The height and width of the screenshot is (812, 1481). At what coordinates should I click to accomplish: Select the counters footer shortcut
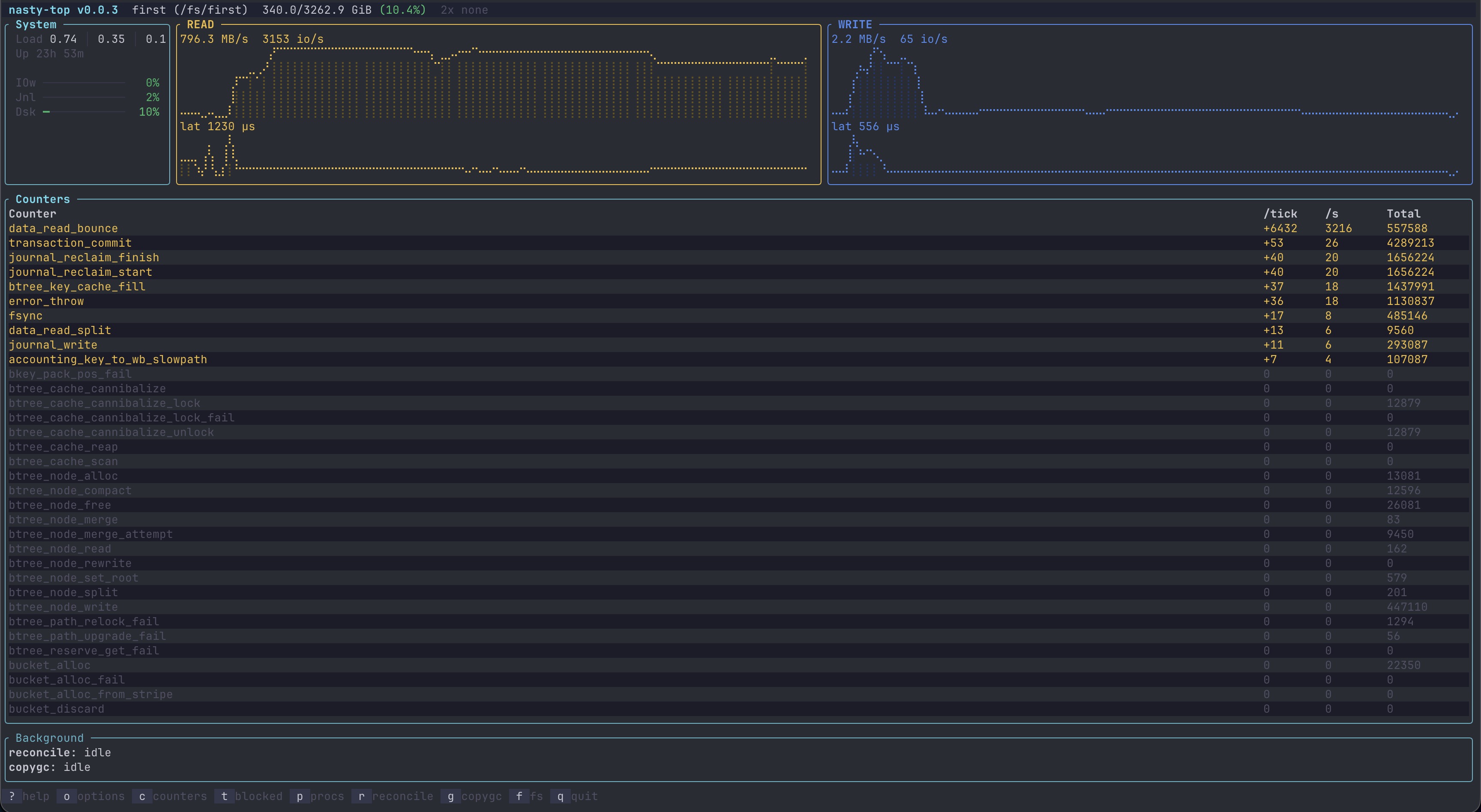[170, 796]
